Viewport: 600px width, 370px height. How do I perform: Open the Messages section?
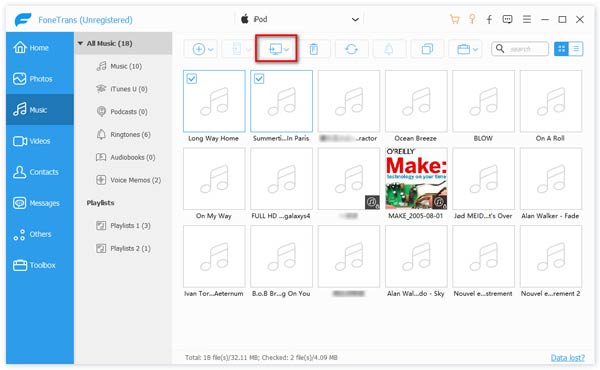(x=40, y=203)
